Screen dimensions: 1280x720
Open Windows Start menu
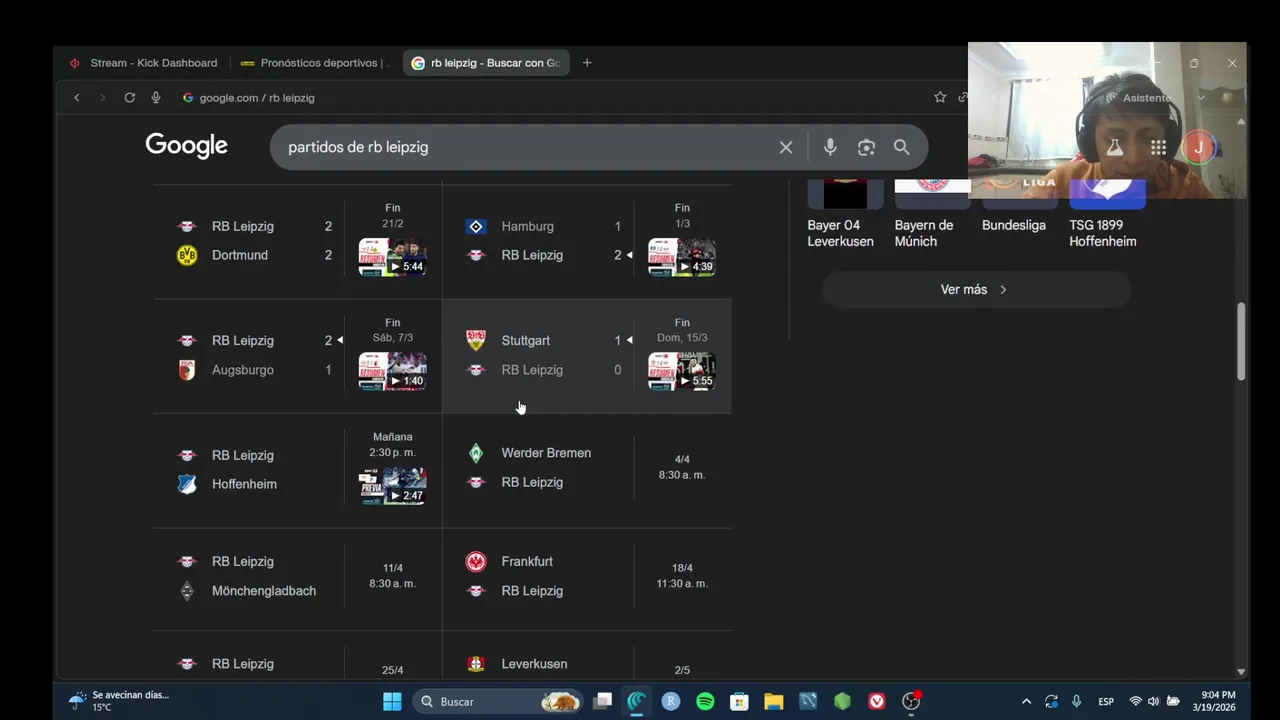tap(392, 701)
